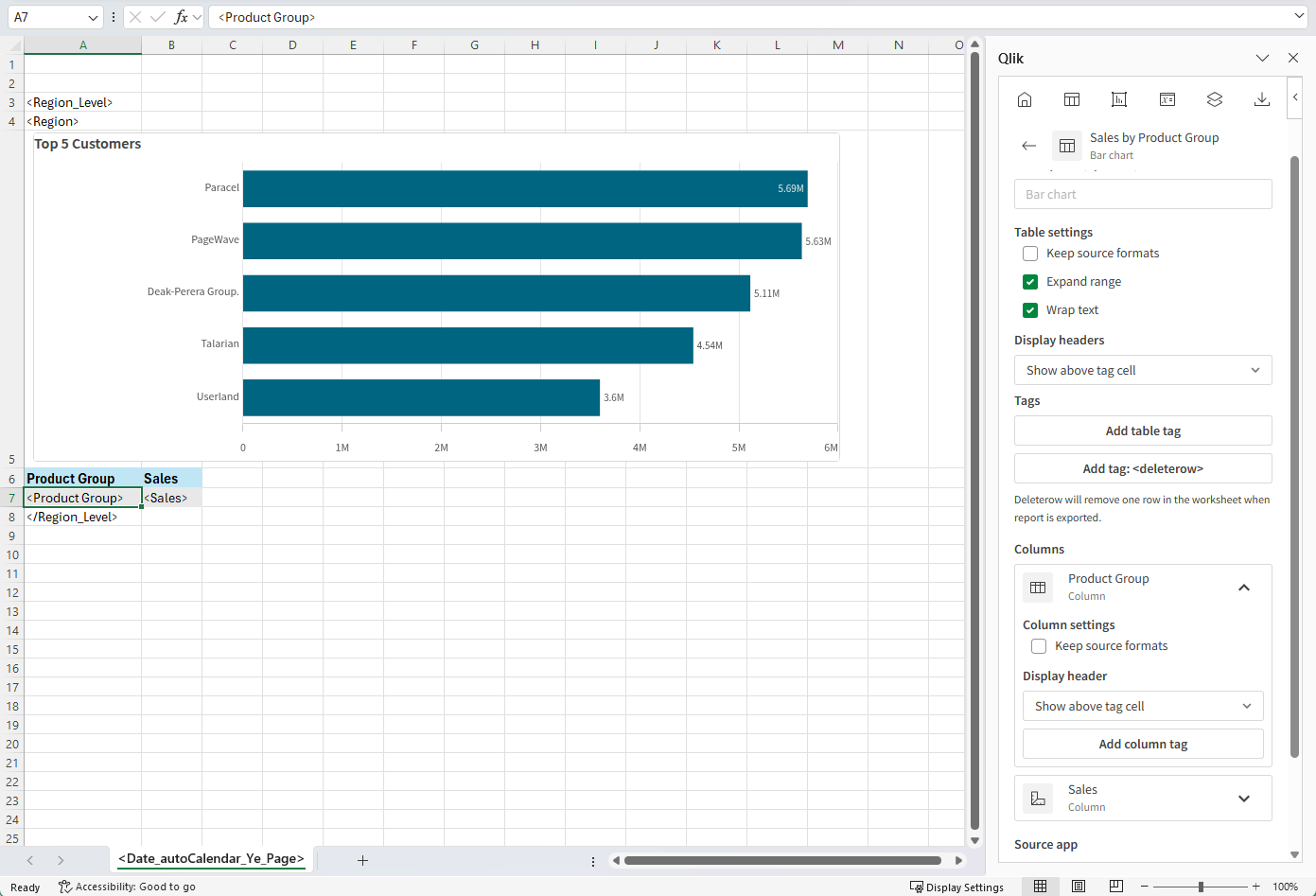The width and height of the screenshot is (1316, 896).
Task: Expand the Sales column settings
Action: pos(1244,798)
